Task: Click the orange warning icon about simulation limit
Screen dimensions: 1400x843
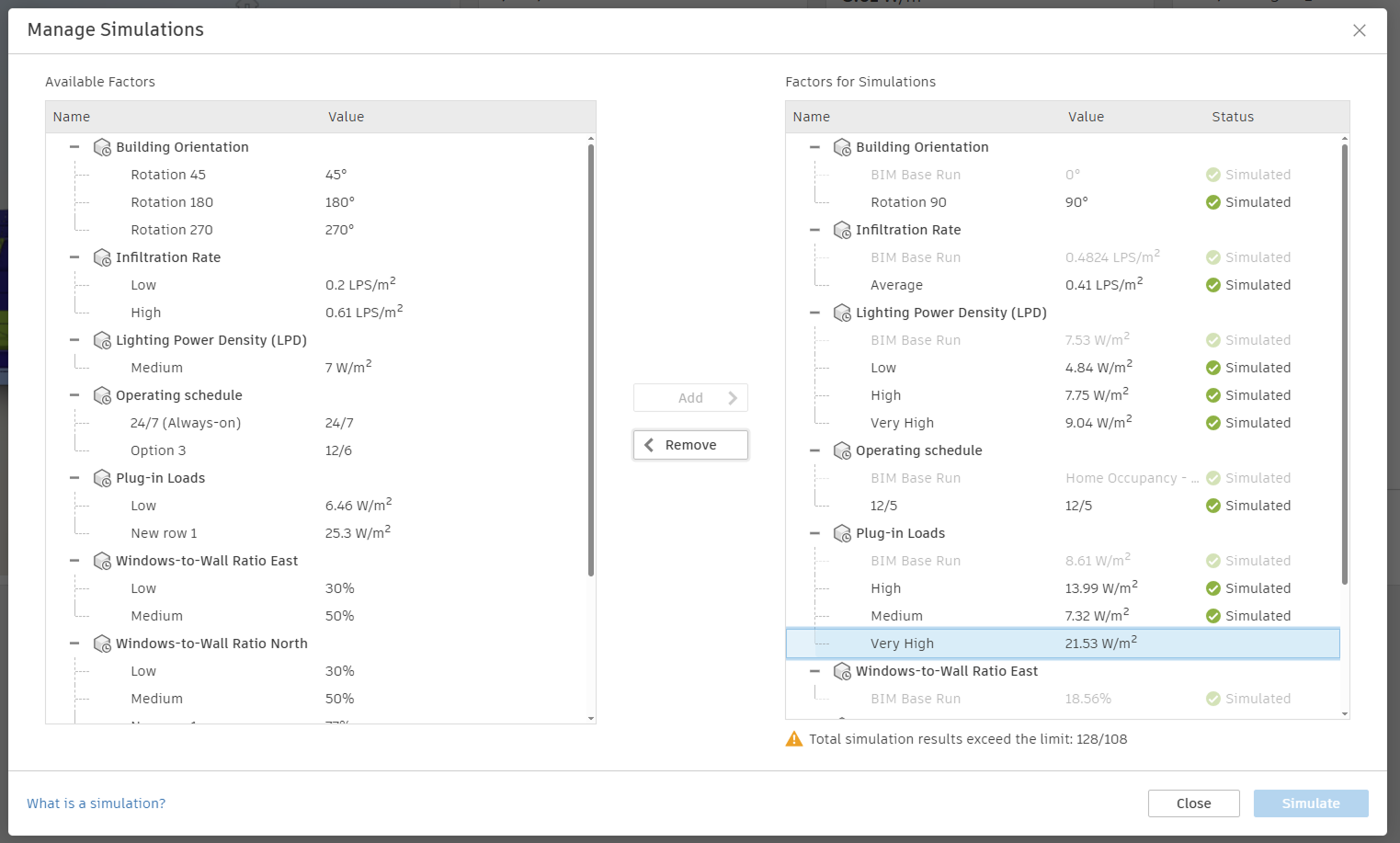Action: (794, 739)
